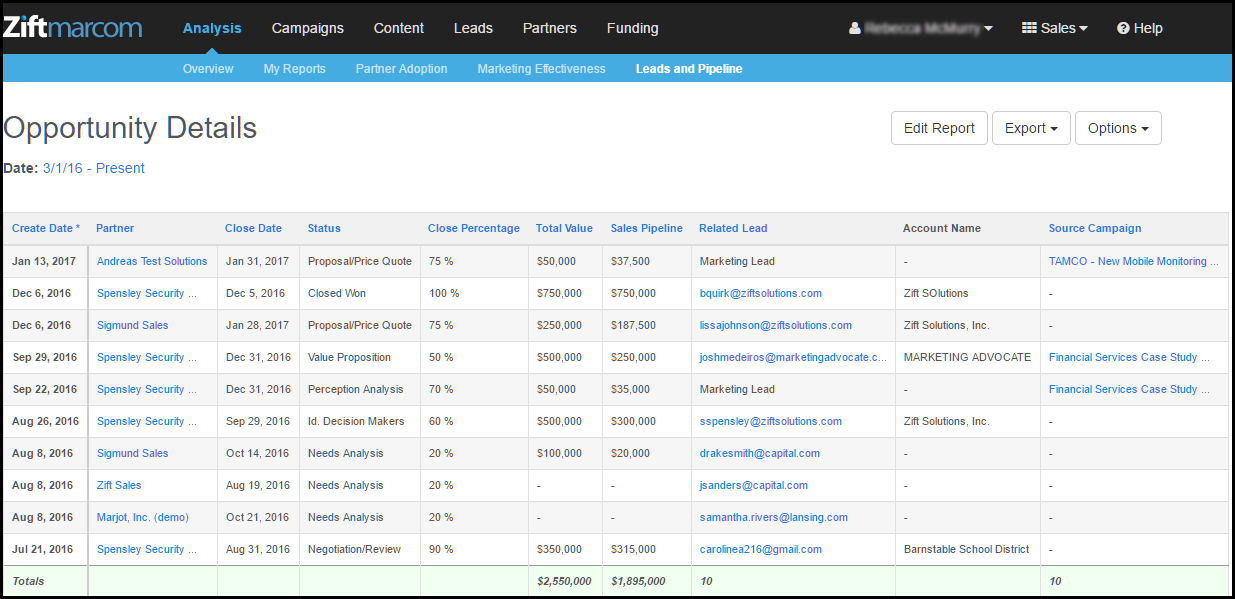Sort by the Close Date column header

pos(254,228)
